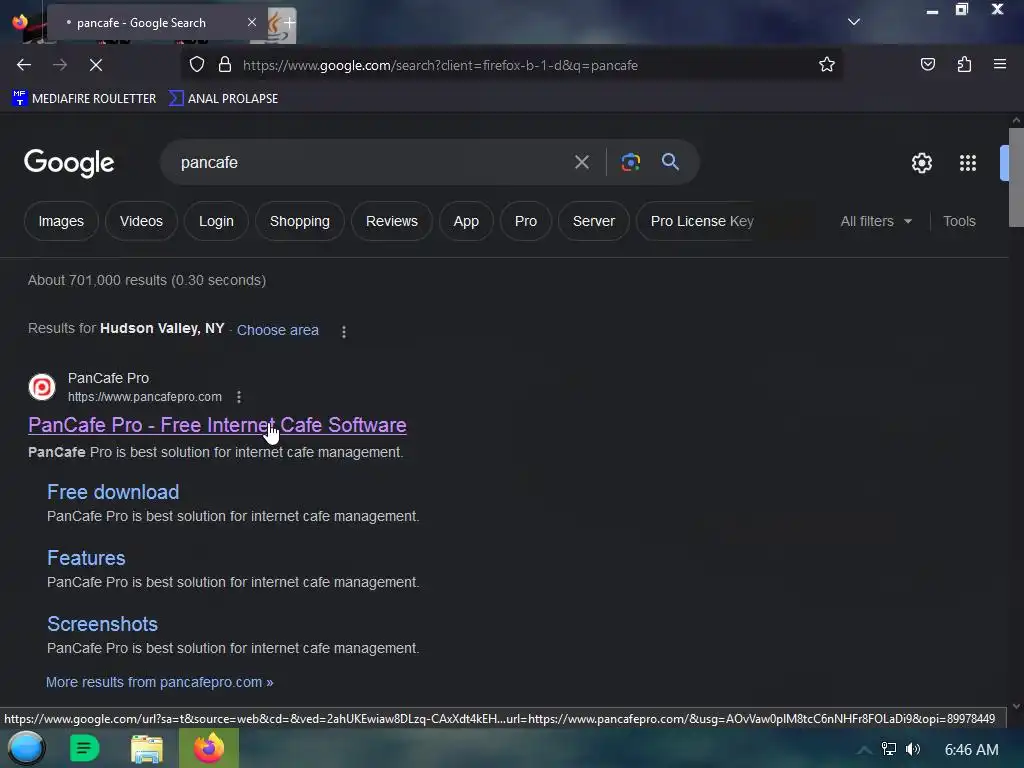Screen dimensions: 1024x768
Task: Go to Google homepage via logo
Action: 69,163
